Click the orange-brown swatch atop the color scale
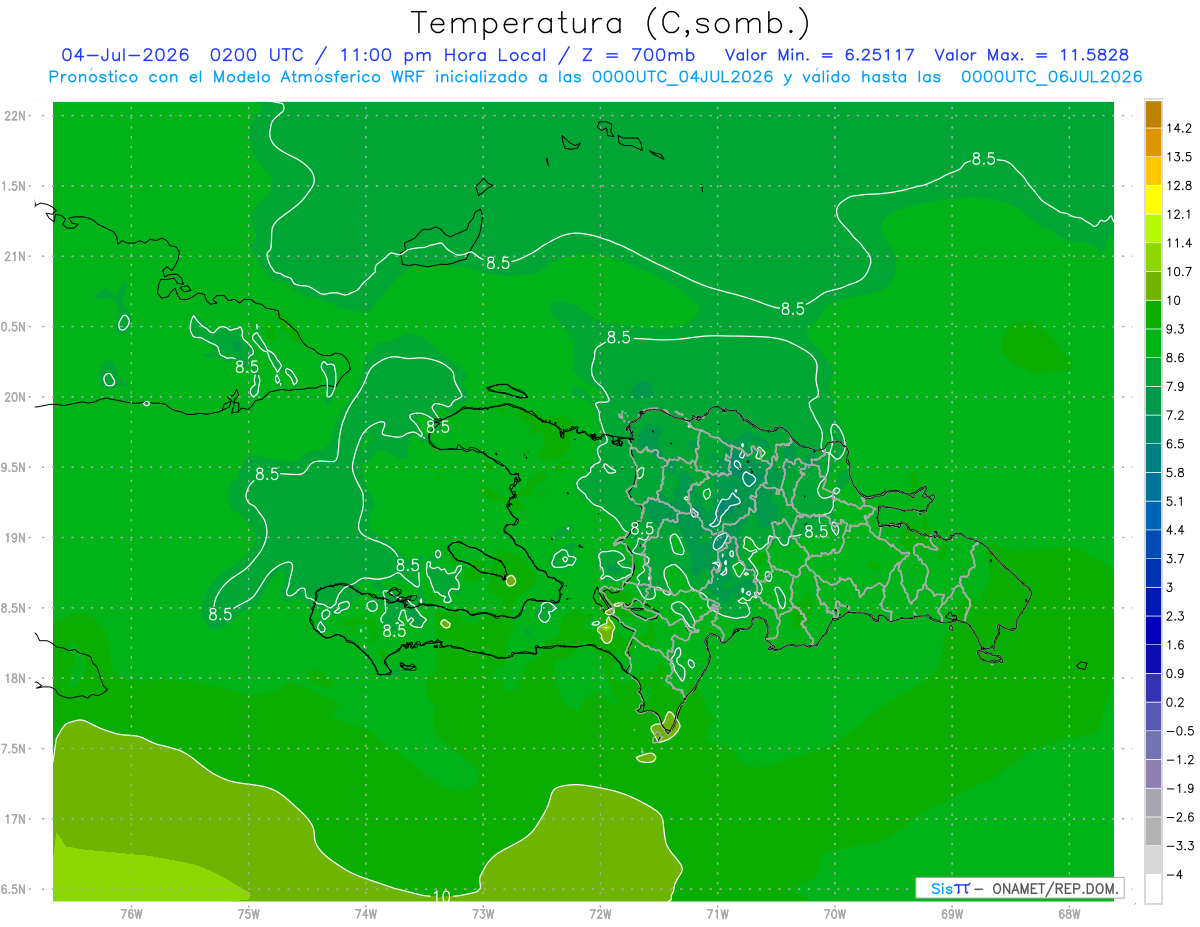The height and width of the screenshot is (927, 1200). pos(1153,113)
